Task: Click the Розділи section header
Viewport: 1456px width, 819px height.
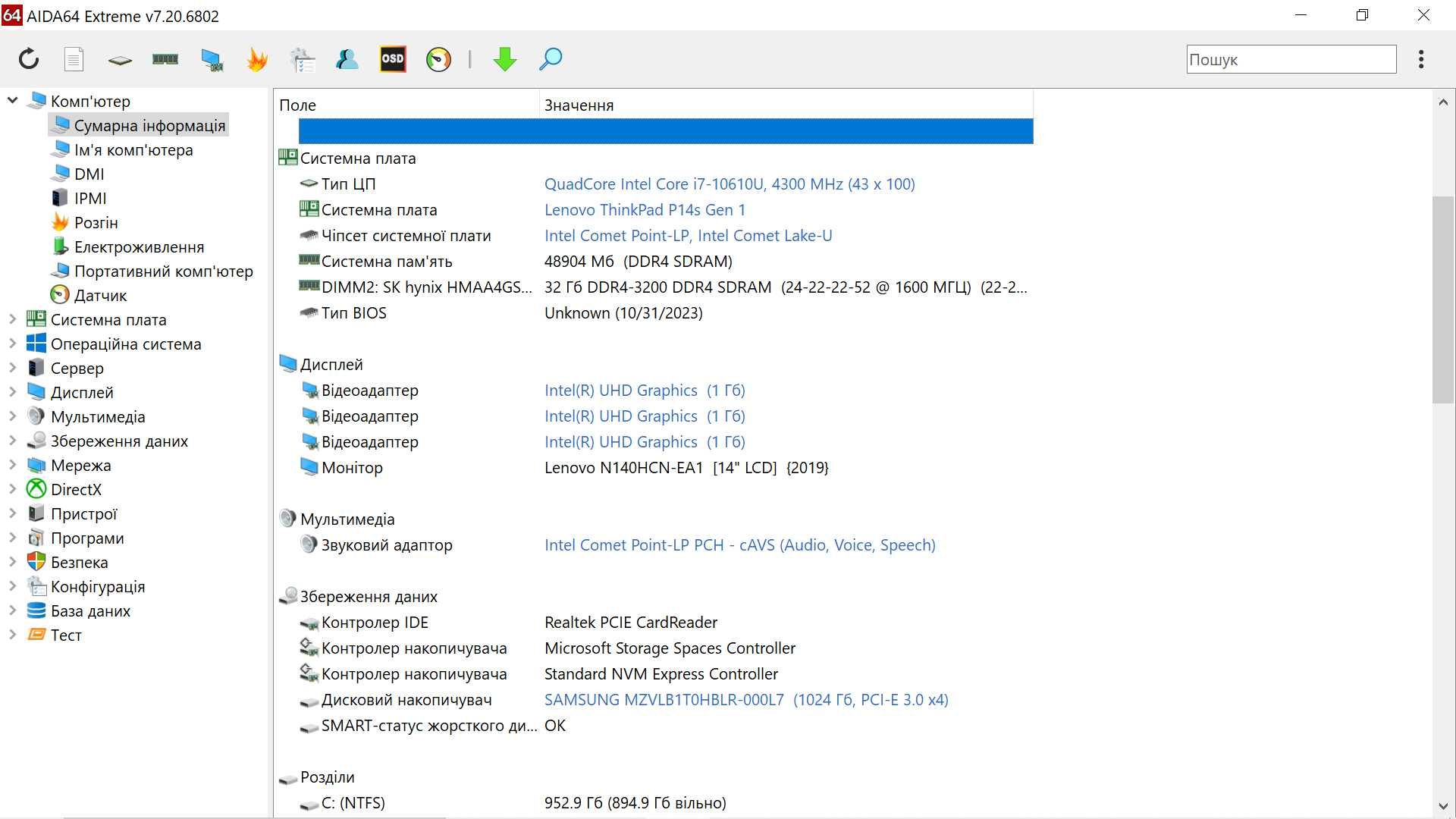Action: (x=327, y=777)
